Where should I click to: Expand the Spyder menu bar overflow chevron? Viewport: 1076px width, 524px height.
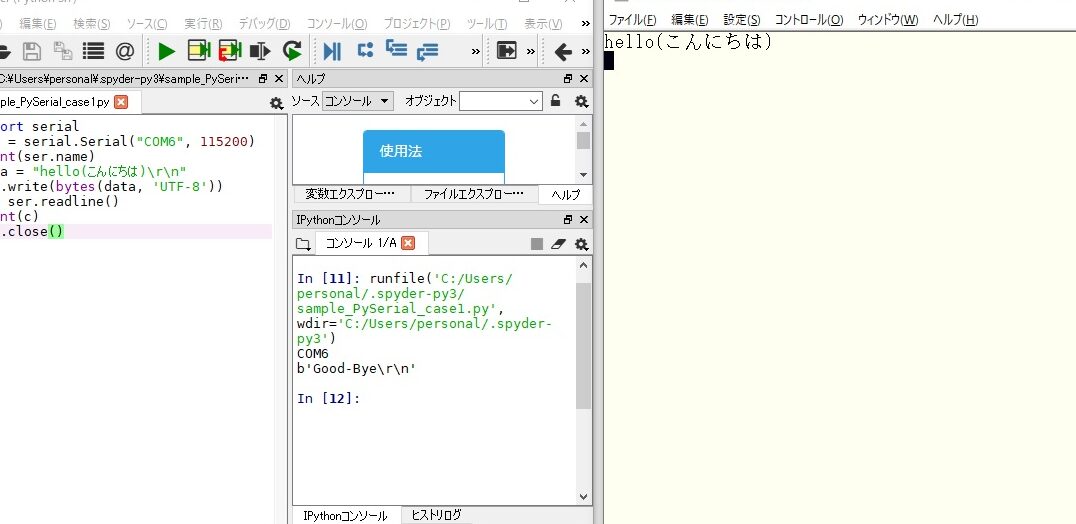click(585, 24)
